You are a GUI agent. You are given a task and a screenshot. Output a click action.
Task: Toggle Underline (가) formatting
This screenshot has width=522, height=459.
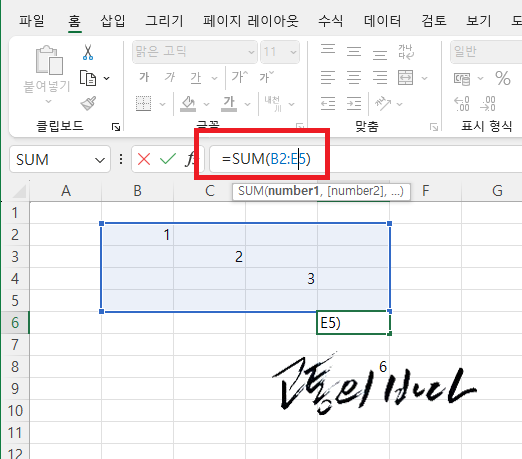[196, 78]
